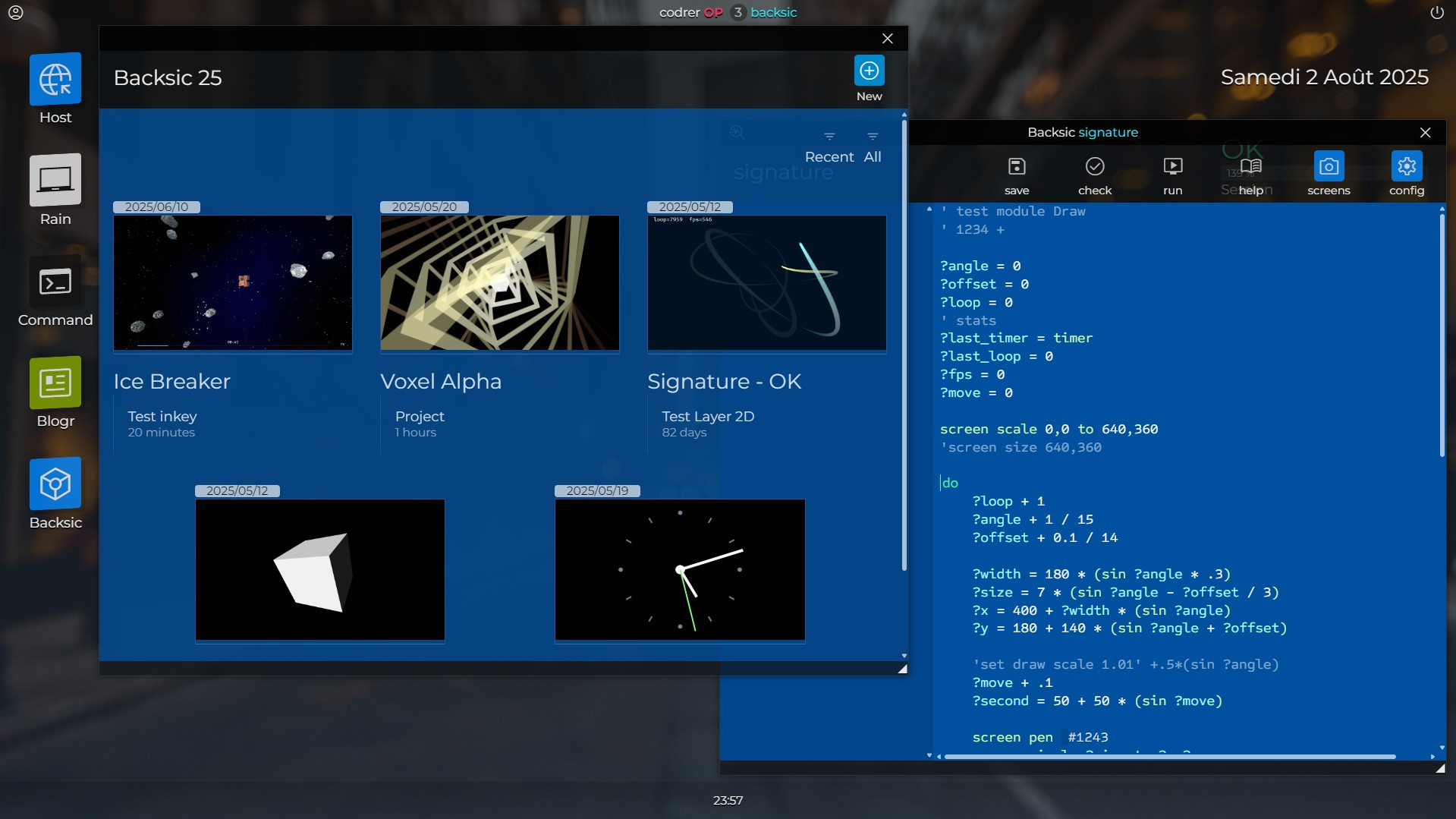Filter projects by Recent
This screenshot has height=819, width=1456.
point(829,156)
